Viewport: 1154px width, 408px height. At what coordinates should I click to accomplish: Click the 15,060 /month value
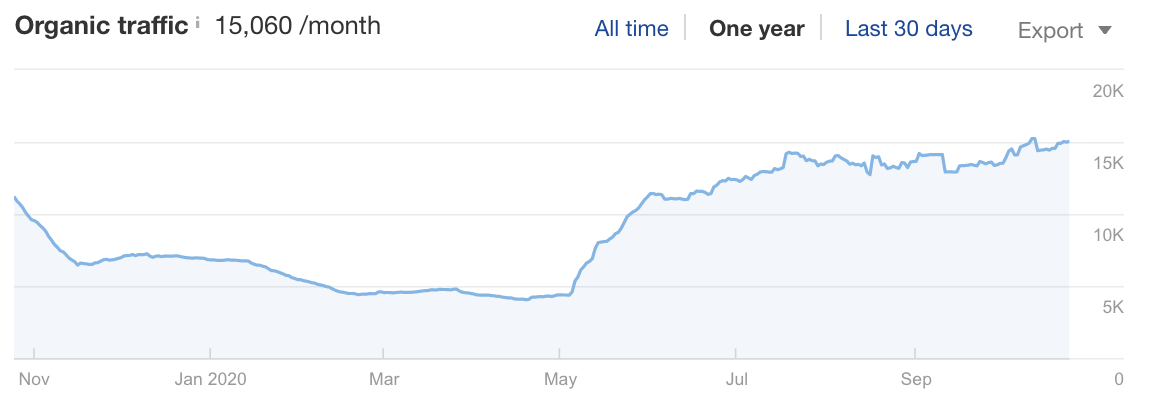(297, 26)
